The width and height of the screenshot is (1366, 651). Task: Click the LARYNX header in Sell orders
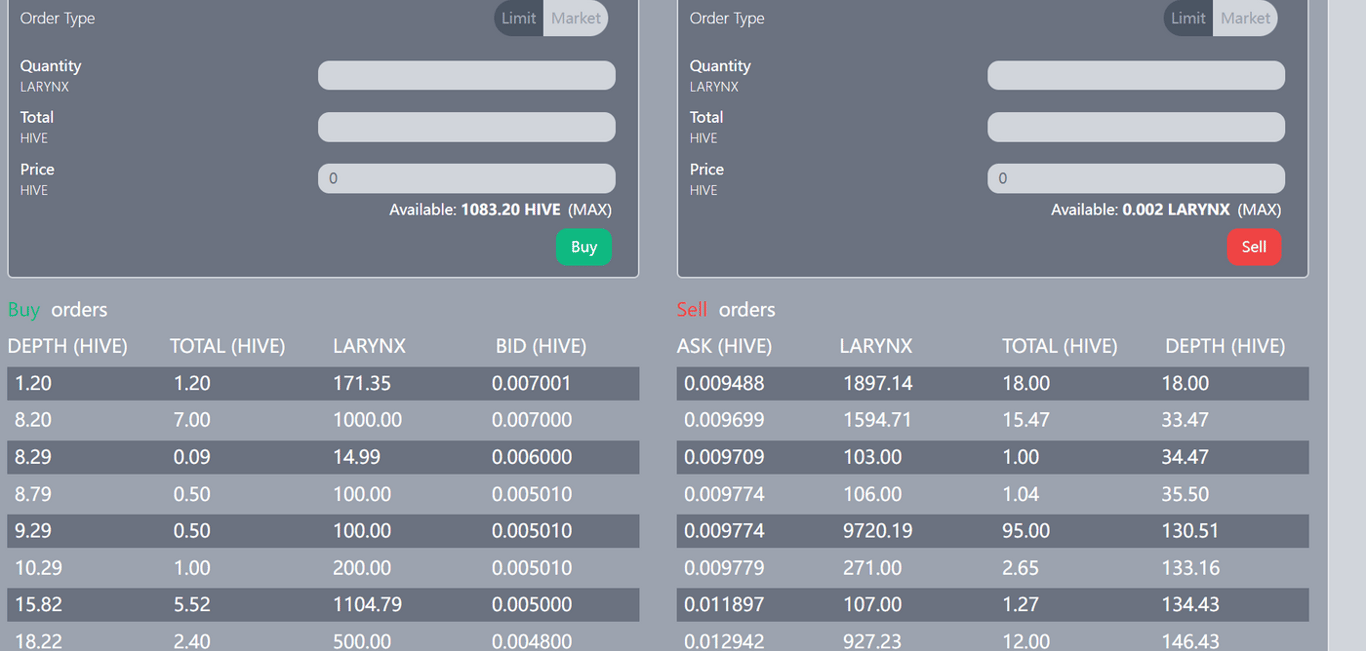[x=876, y=346]
